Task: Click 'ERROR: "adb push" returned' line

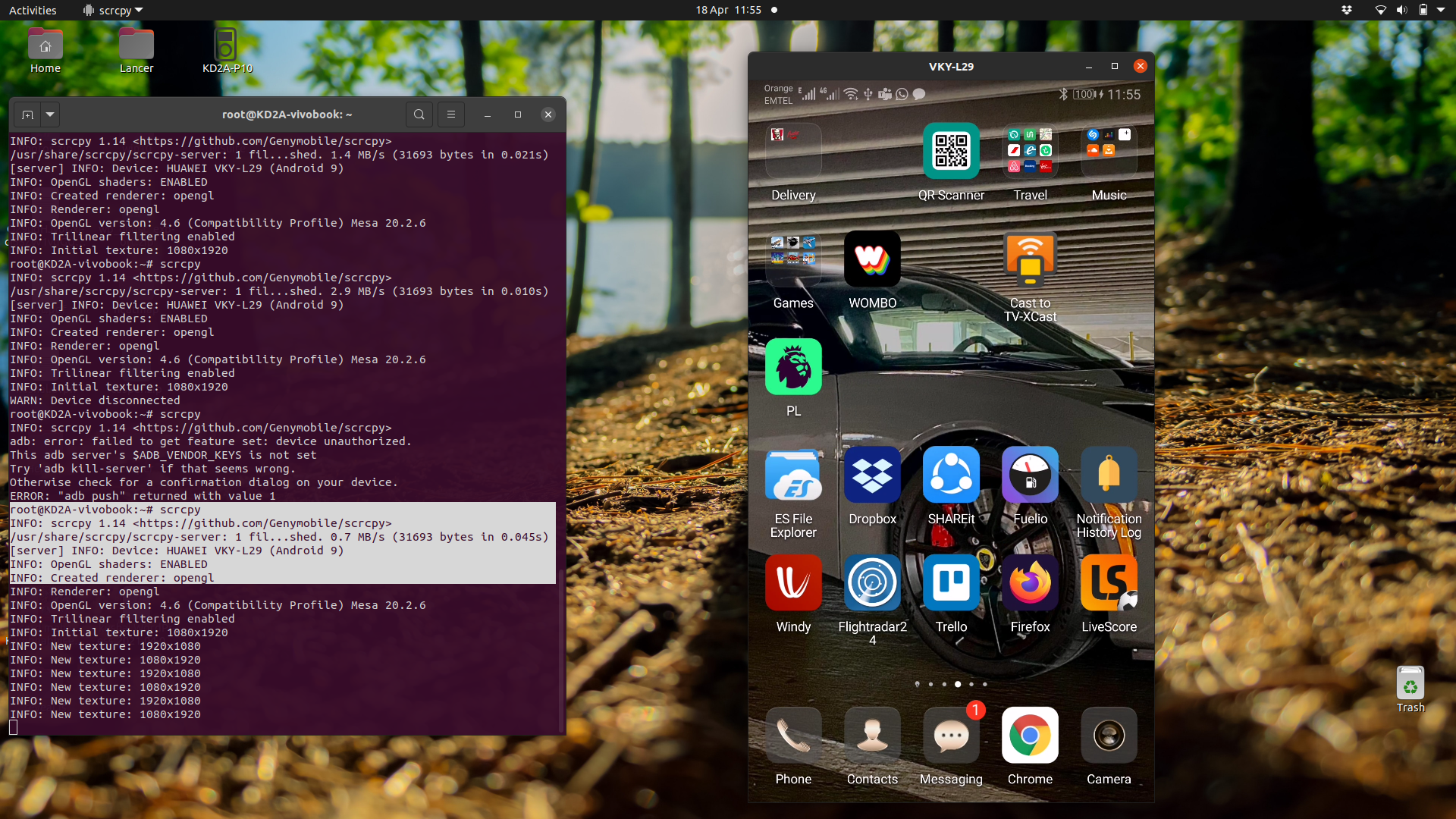Action: [x=143, y=496]
